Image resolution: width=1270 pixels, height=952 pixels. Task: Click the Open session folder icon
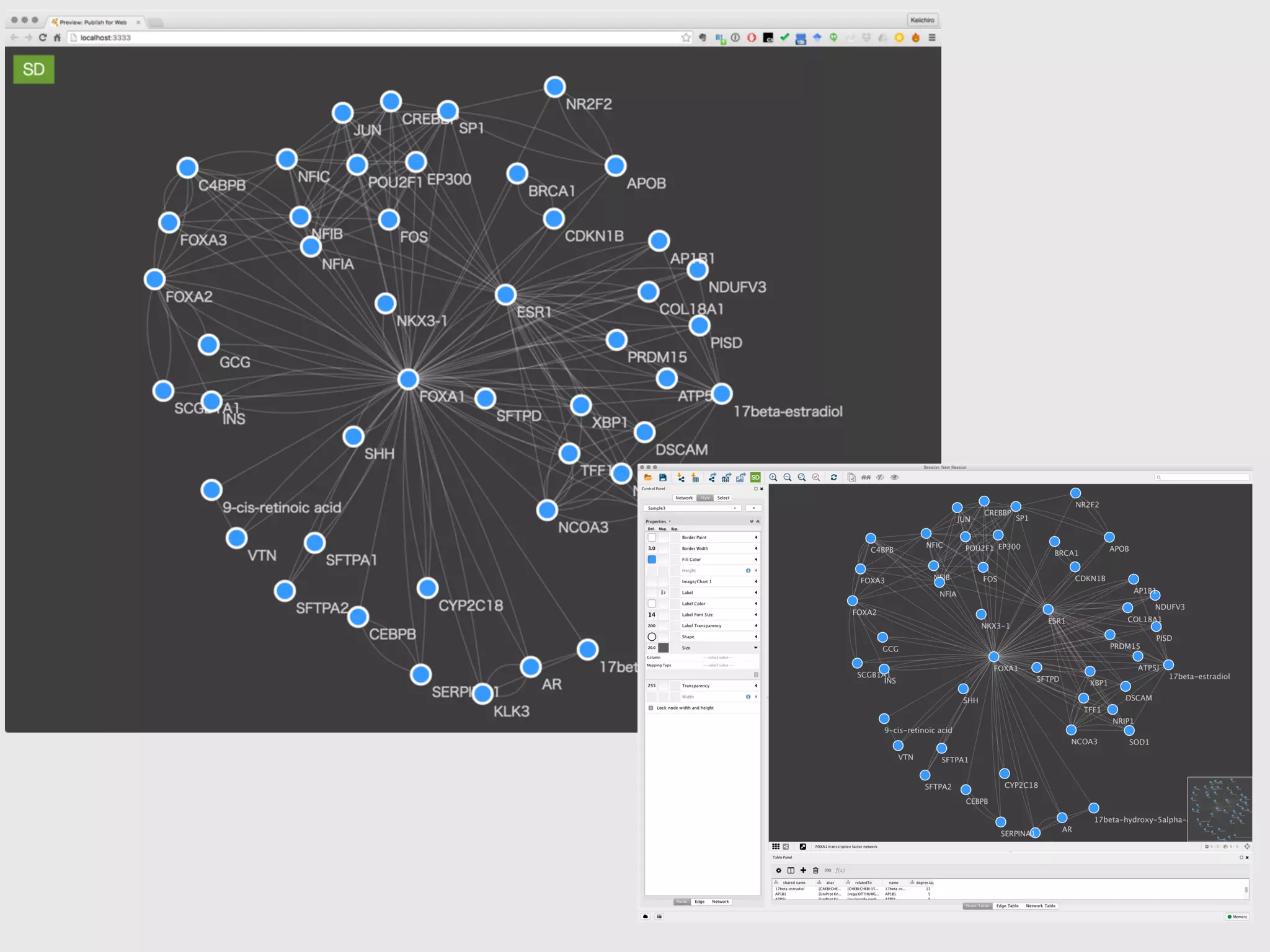(648, 477)
